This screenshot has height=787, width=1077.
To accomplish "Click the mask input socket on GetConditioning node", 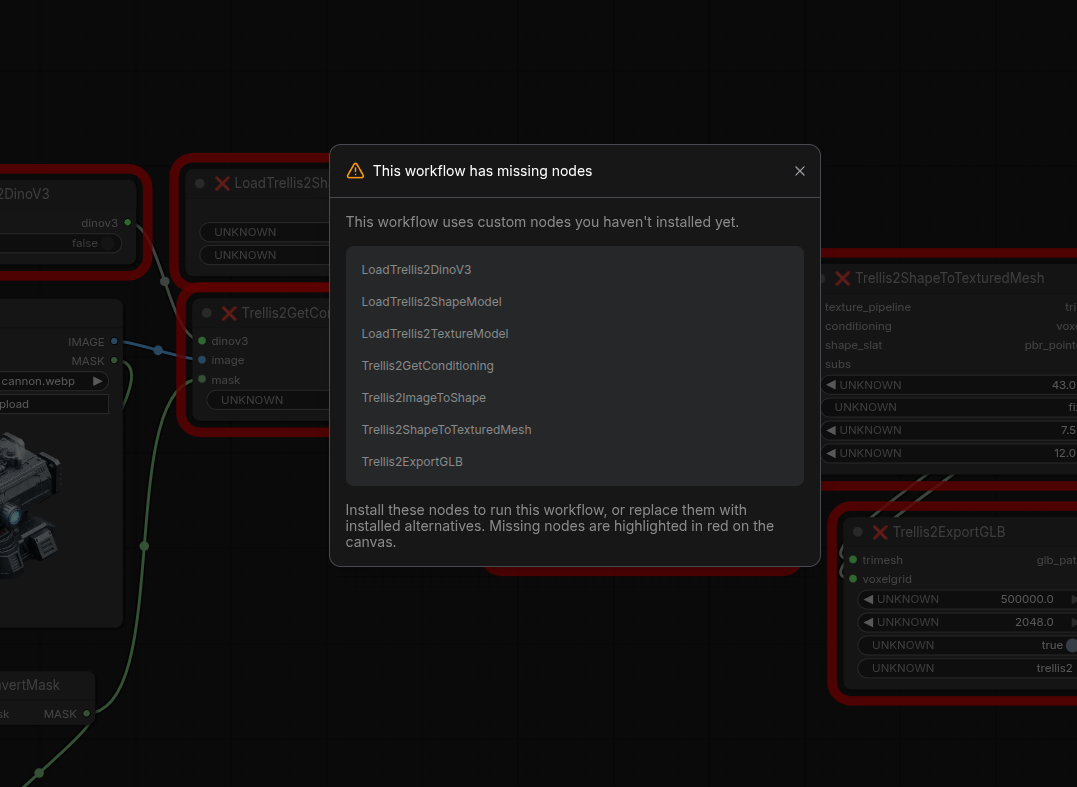I will tap(202, 379).
